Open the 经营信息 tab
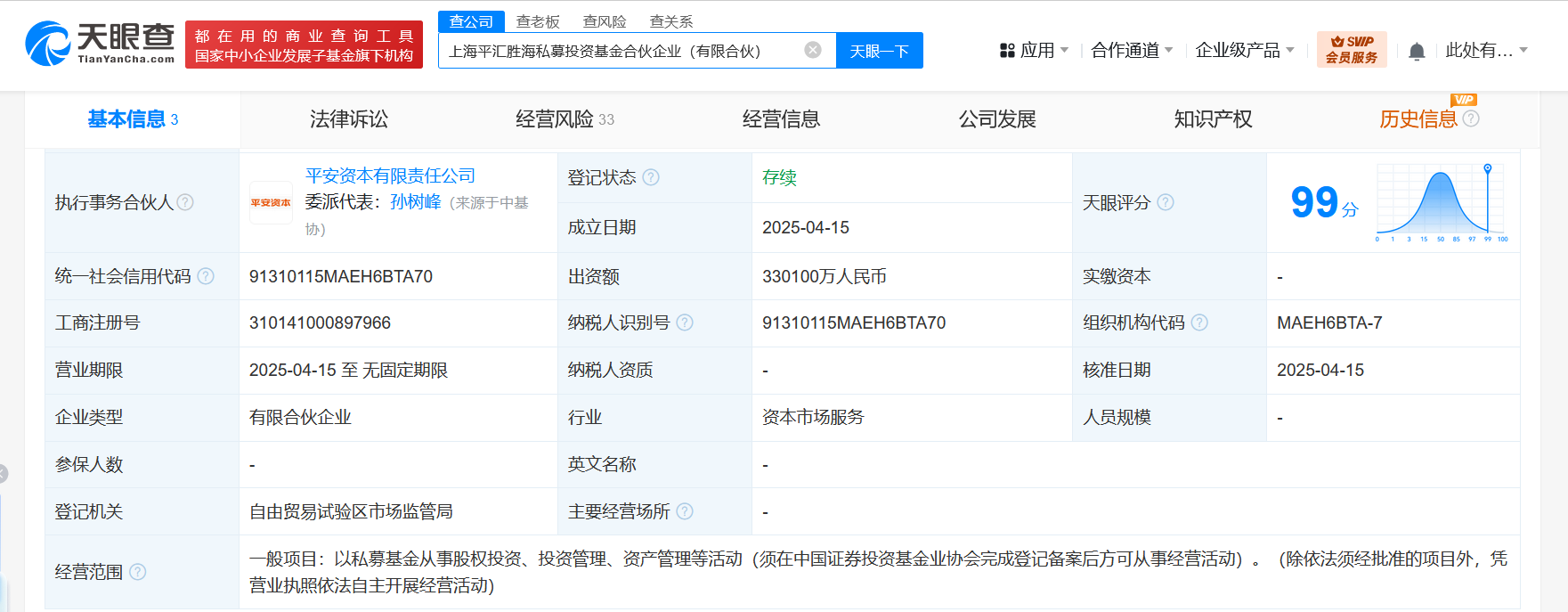Viewport: 1568px width, 612px height. tap(781, 118)
